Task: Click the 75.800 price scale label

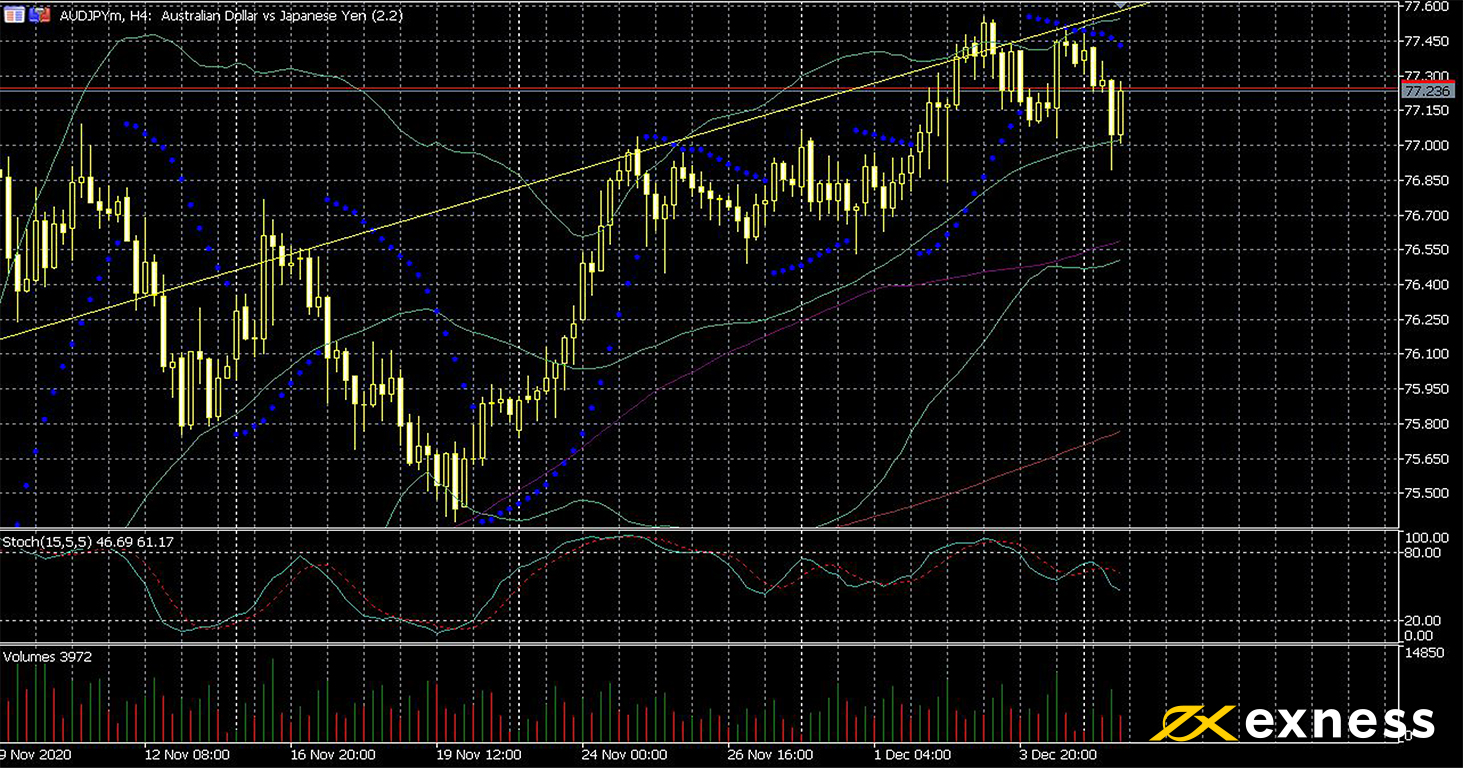Action: click(1425, 424)
